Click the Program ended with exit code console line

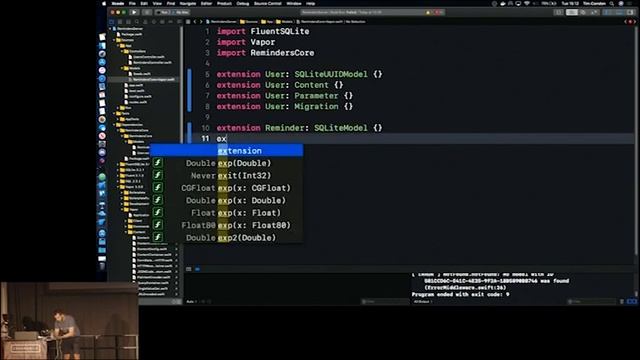pos(460,294)
